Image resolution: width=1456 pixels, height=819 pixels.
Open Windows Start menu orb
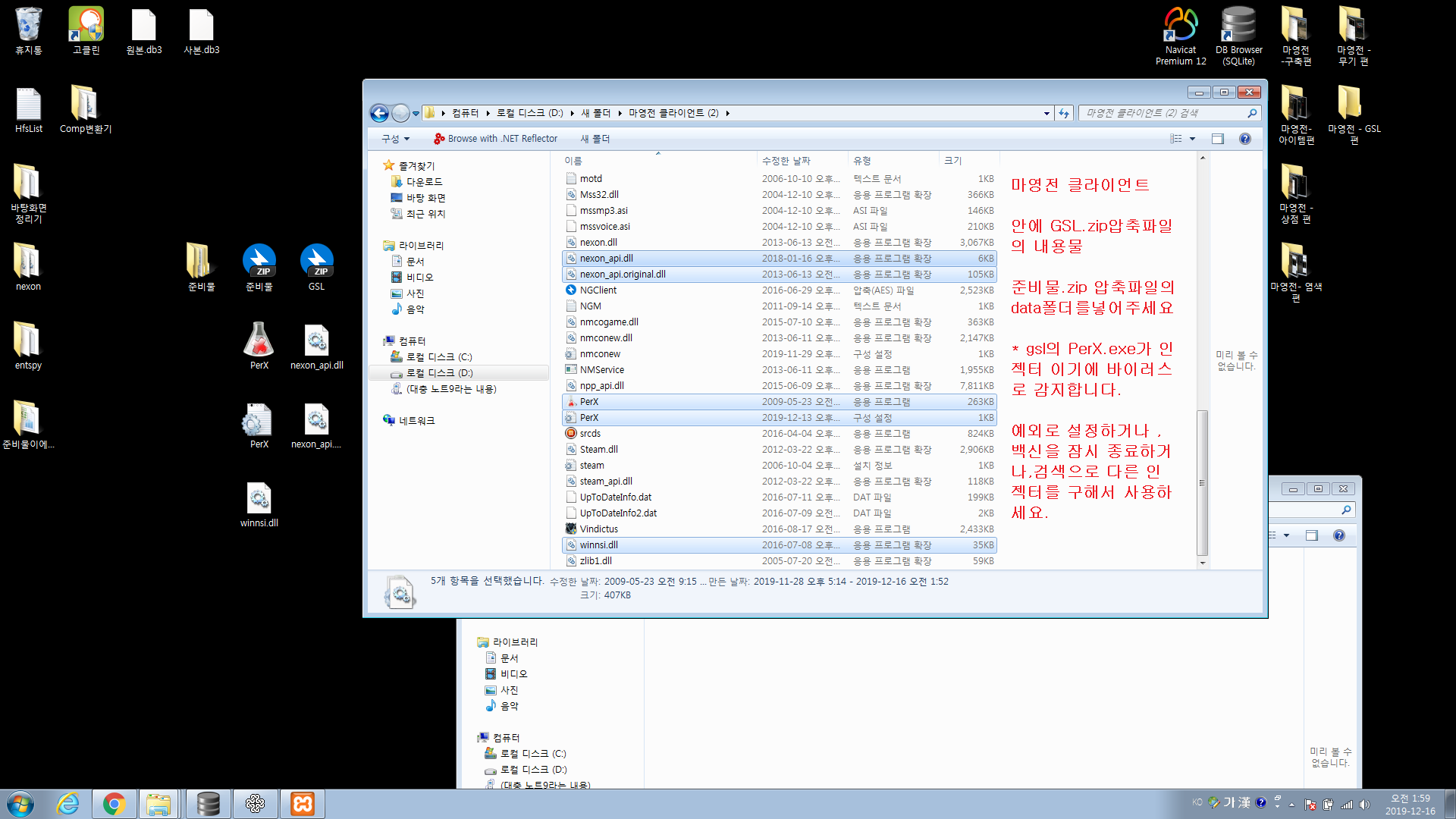20,804
